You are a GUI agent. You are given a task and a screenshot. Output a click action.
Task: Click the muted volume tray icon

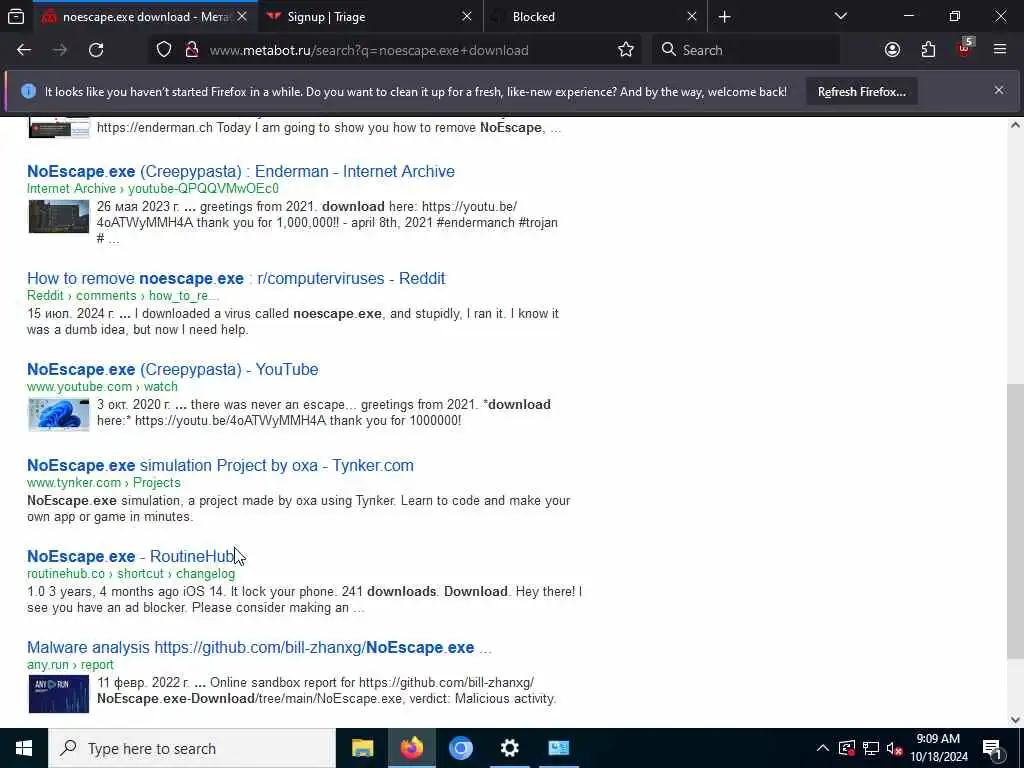click(x=894, y=748)
